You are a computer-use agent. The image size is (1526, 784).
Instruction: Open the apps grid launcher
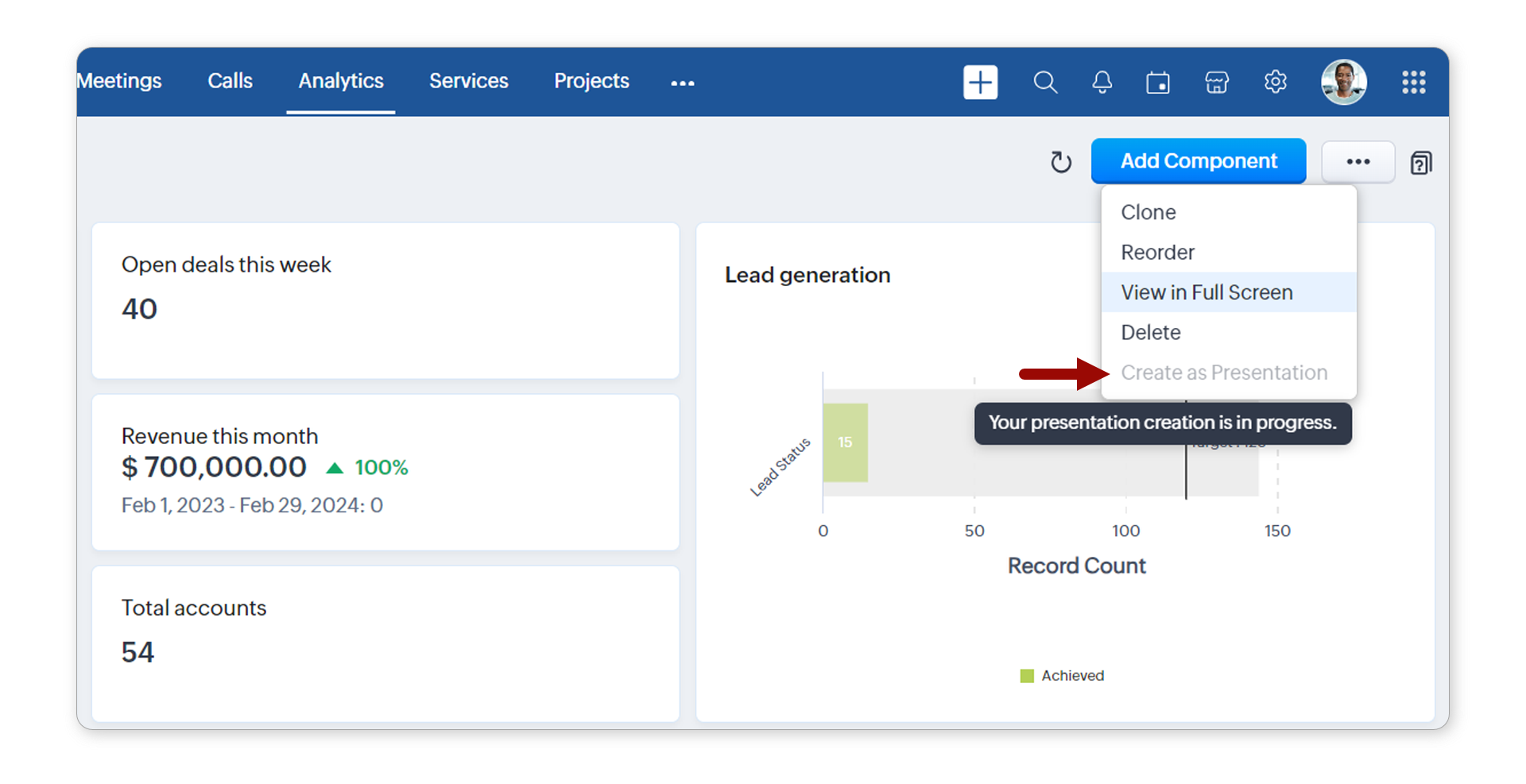click(x=1413, y=82)
